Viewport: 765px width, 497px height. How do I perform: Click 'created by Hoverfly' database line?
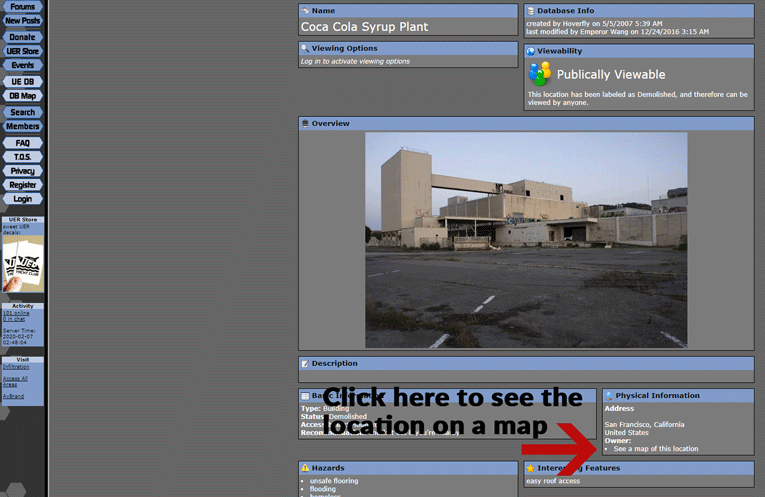point(594,23)
